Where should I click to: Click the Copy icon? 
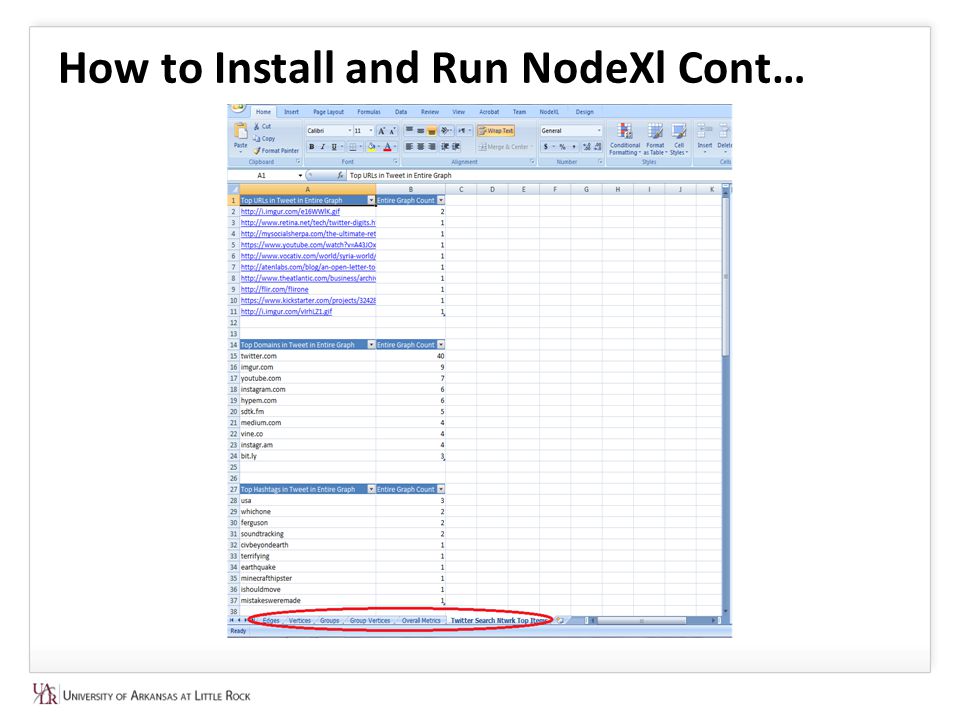point(257,138)
